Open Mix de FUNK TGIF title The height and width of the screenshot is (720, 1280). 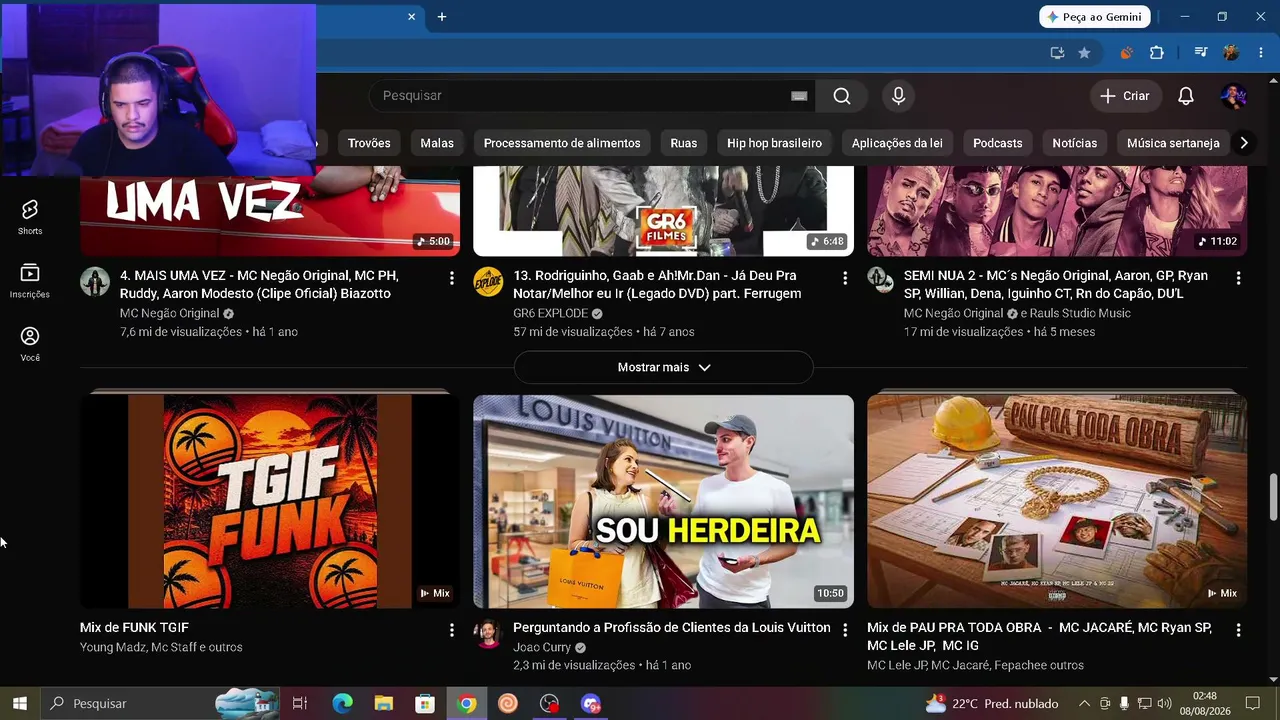[x=134, y=628]
